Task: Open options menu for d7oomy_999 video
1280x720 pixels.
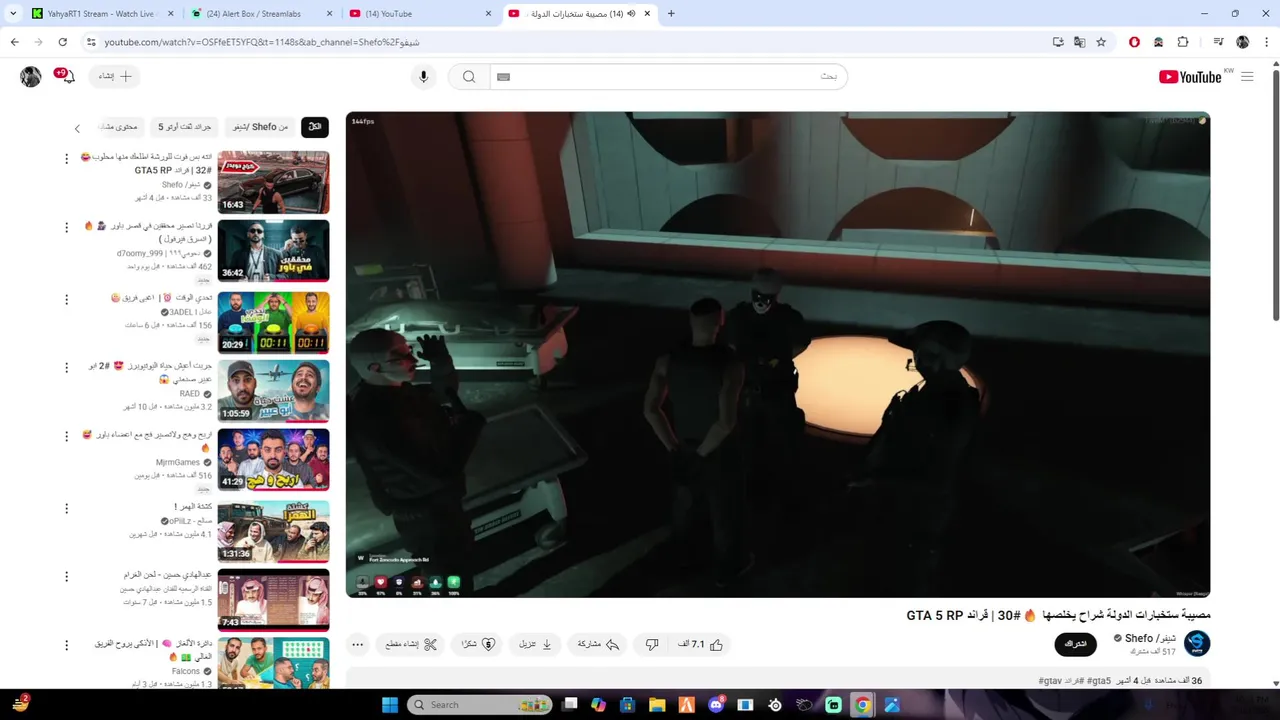Action: pos(67,228)
